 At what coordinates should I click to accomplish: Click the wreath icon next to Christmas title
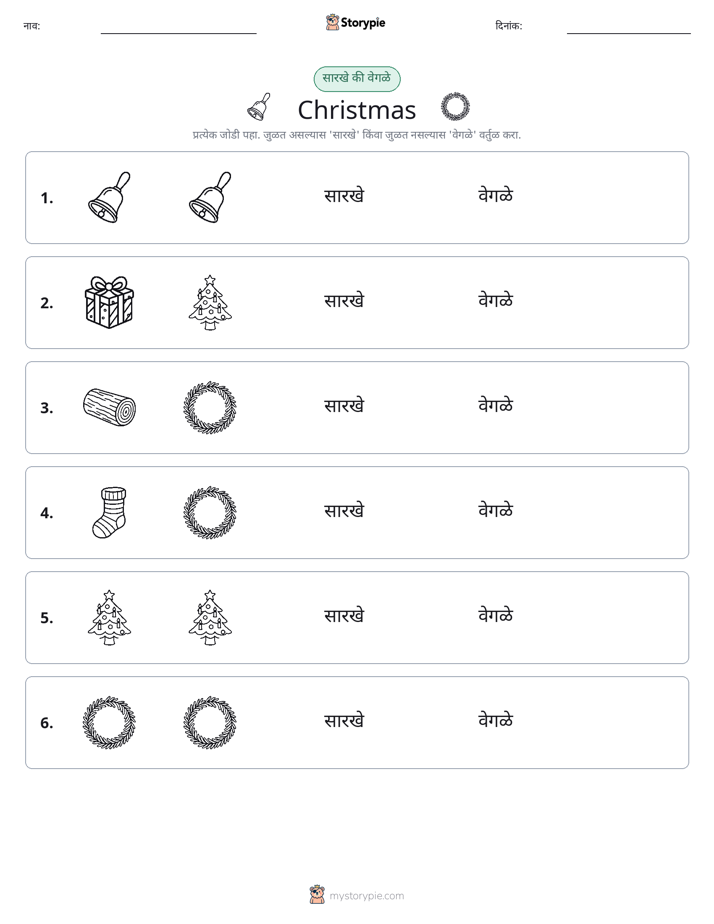click(x=455, y=107)
